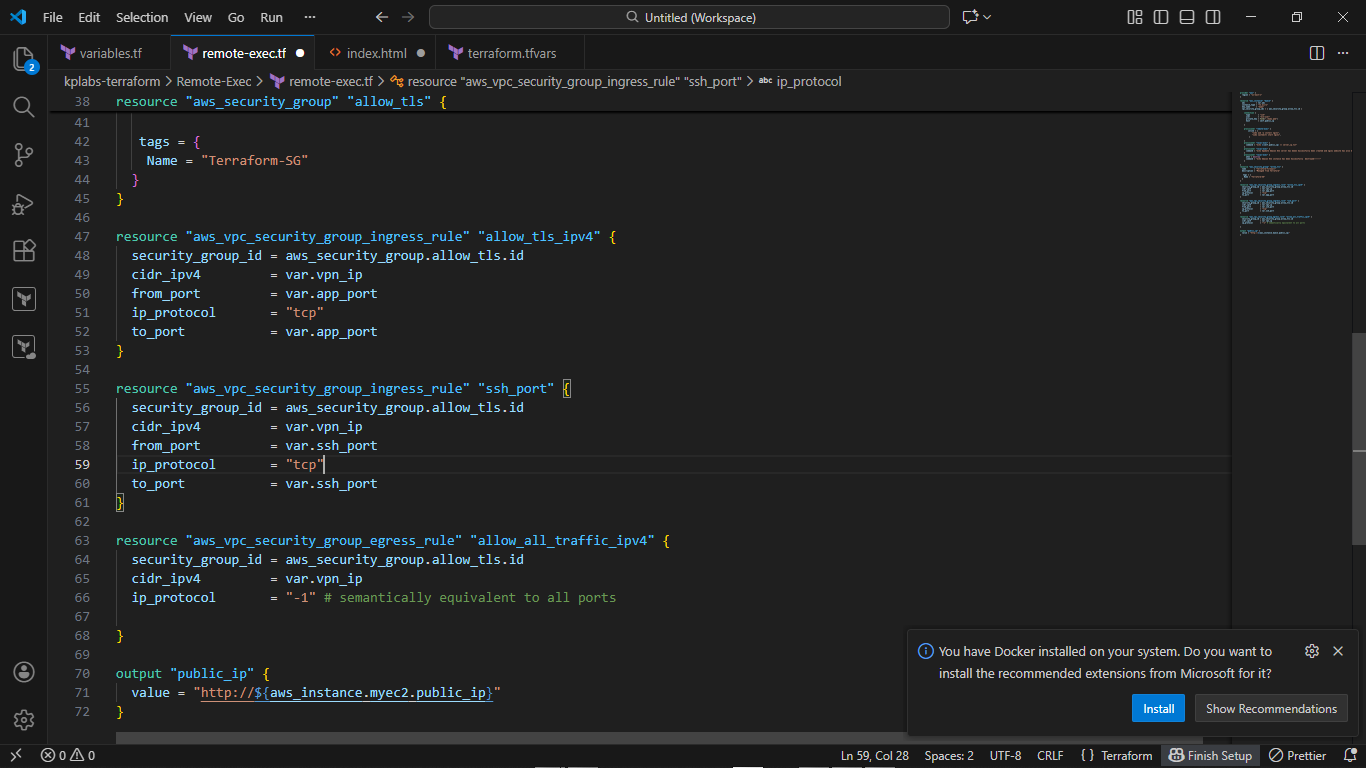Switch to the terraform.tfvars tab
This screenshot has width=1366, height=768.
coord(510,51)
